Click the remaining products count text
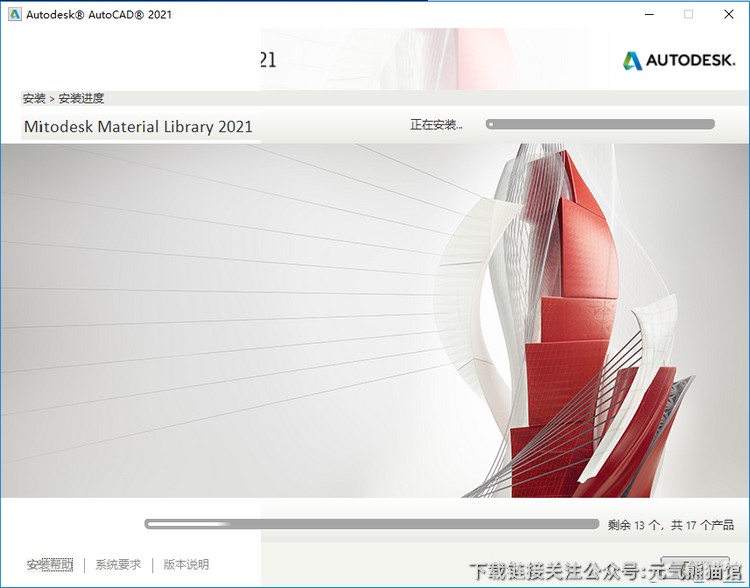Screen dimensions: 750x588 (x=670, y=525)
